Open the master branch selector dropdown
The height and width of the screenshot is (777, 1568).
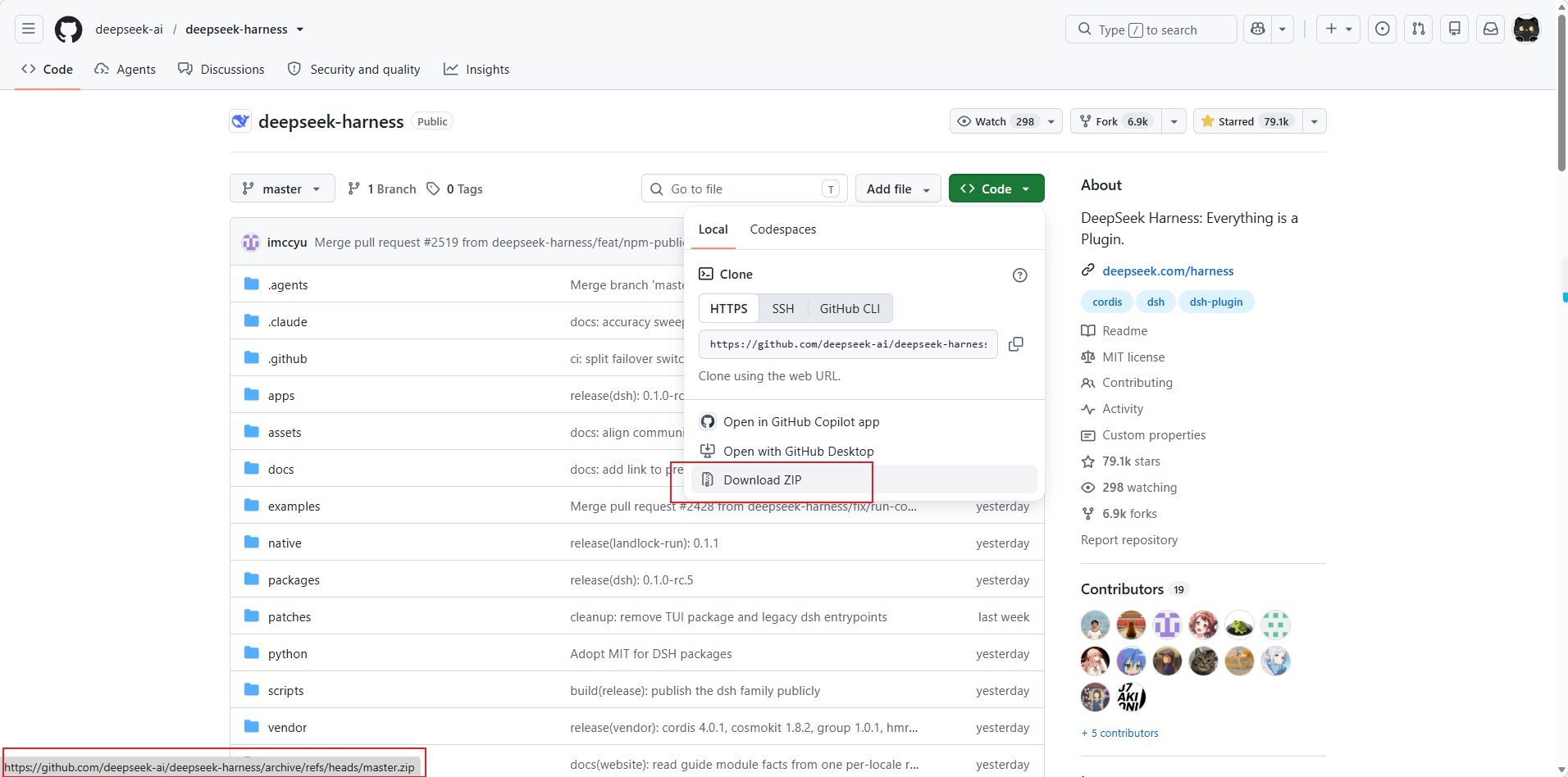coord(282,189)
